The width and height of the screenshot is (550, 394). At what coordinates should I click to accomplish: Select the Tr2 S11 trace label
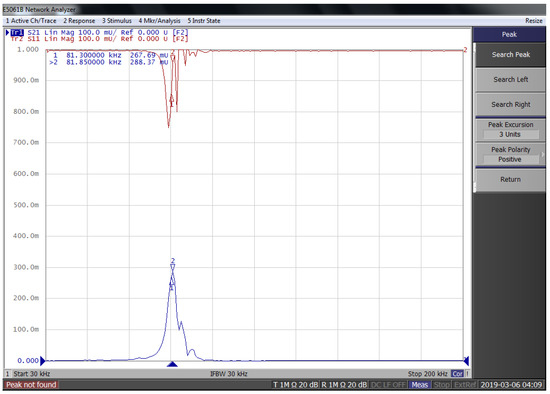click(25, 39)
